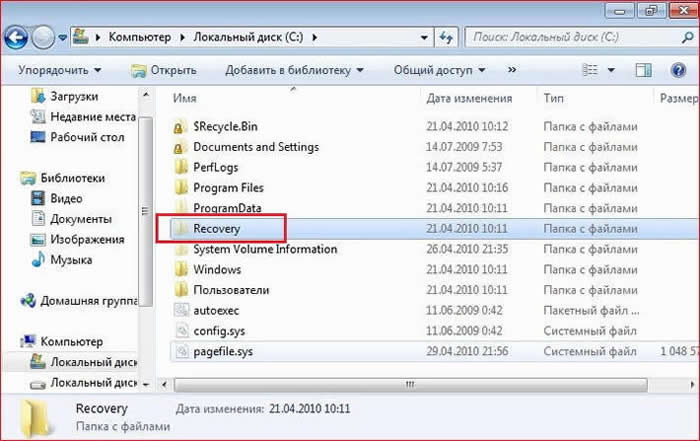The image size is (700, 441).
Task: Click the greyed Forward navigation button
Action: [x=43, y=38]
